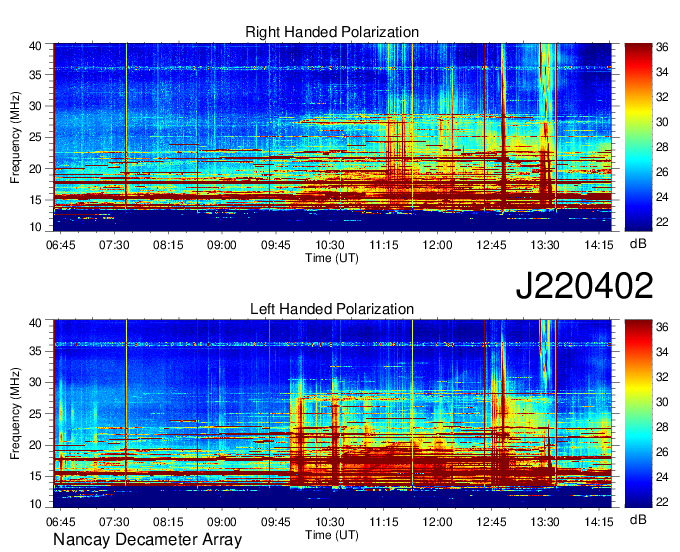The height and width of the screenshot is (552, 680).
Task: Select the 22 dB value on the upper colorbar
Action: [662, 222]
